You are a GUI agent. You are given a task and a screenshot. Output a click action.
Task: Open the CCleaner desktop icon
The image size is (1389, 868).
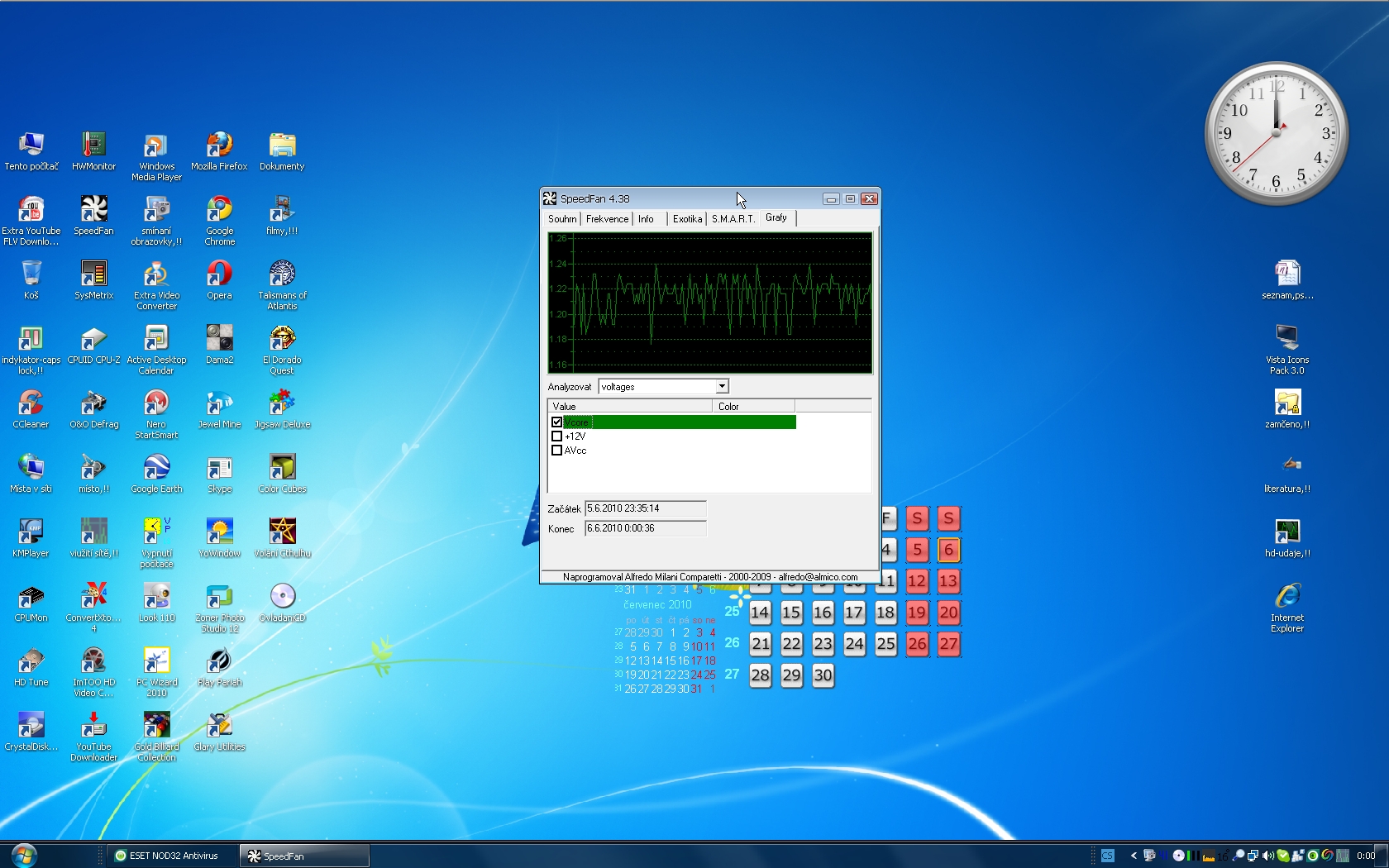(x=31, y=403)
